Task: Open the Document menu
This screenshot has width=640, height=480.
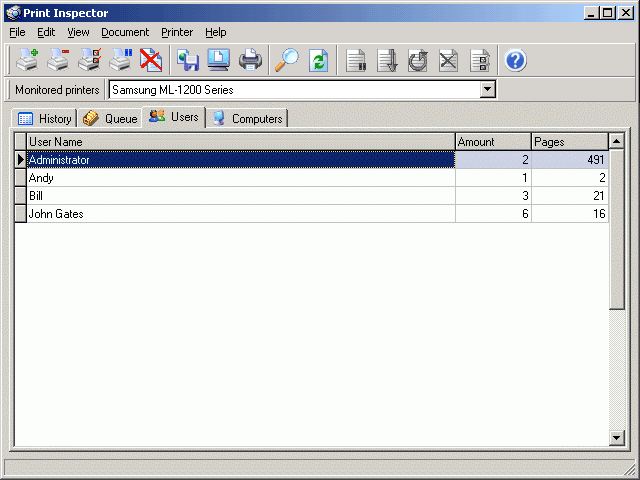Action: pyautogui.click(x=125, y=32)
